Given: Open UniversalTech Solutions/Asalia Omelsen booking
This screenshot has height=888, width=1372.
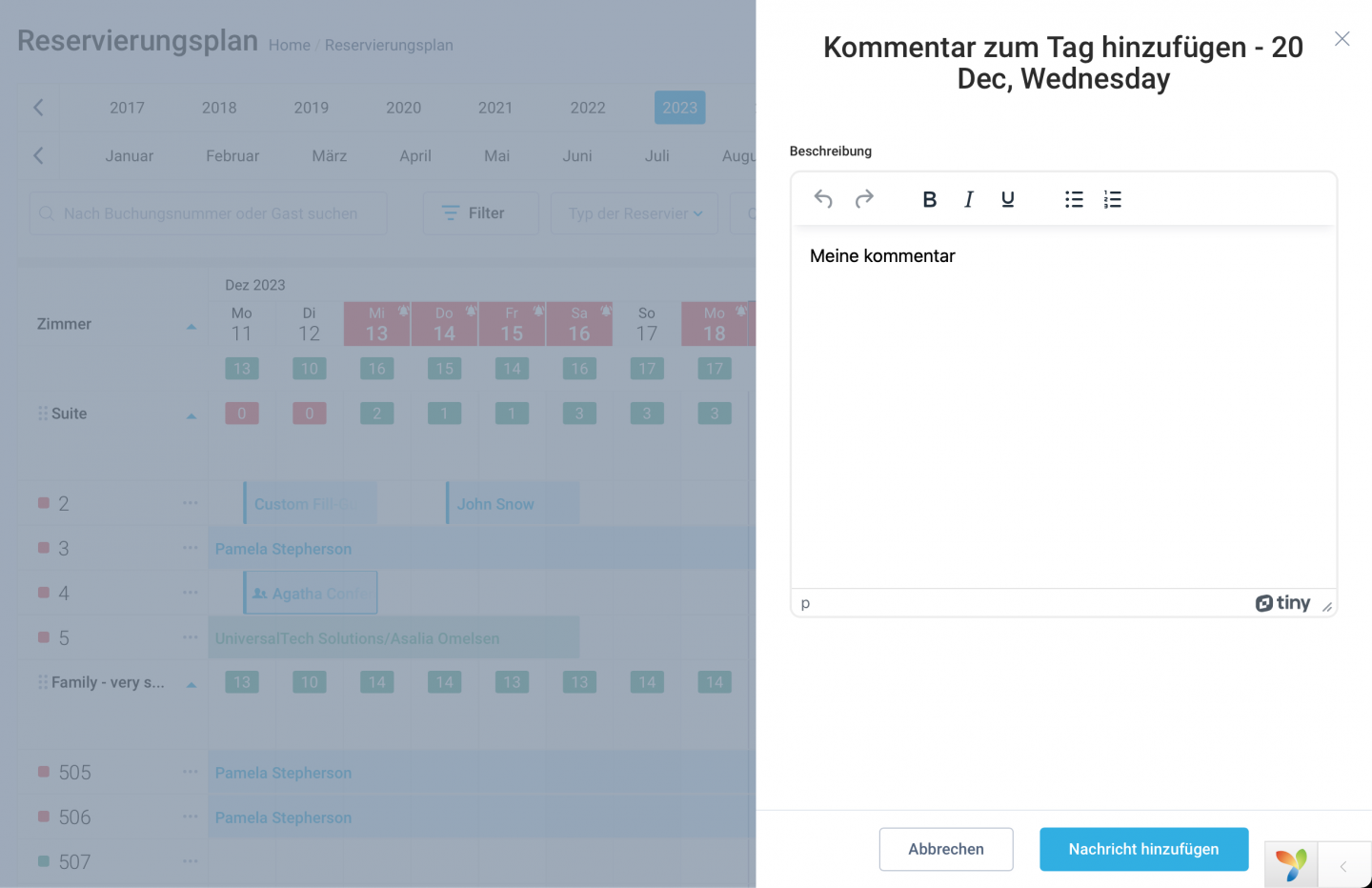Looking at the screenshot, I should tap(393, 637).
